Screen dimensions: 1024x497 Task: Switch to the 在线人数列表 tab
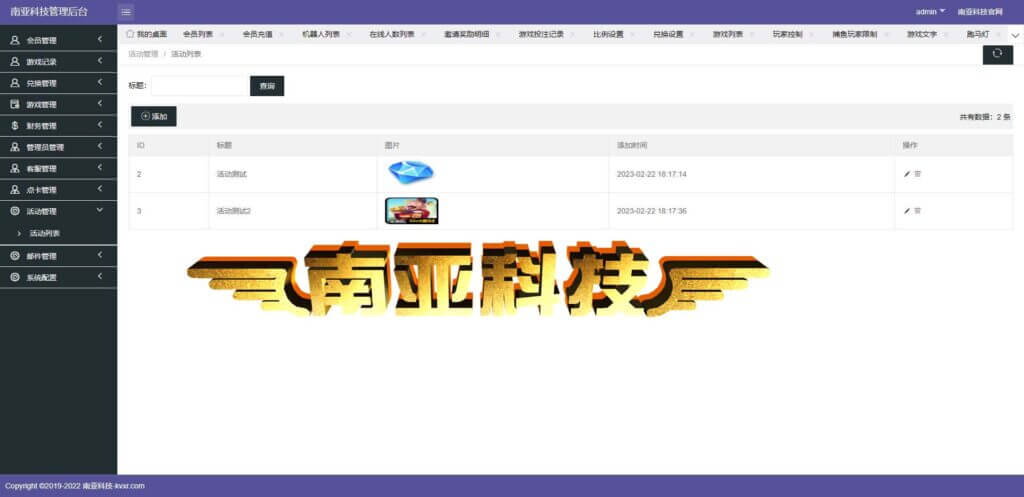[392, 35]
